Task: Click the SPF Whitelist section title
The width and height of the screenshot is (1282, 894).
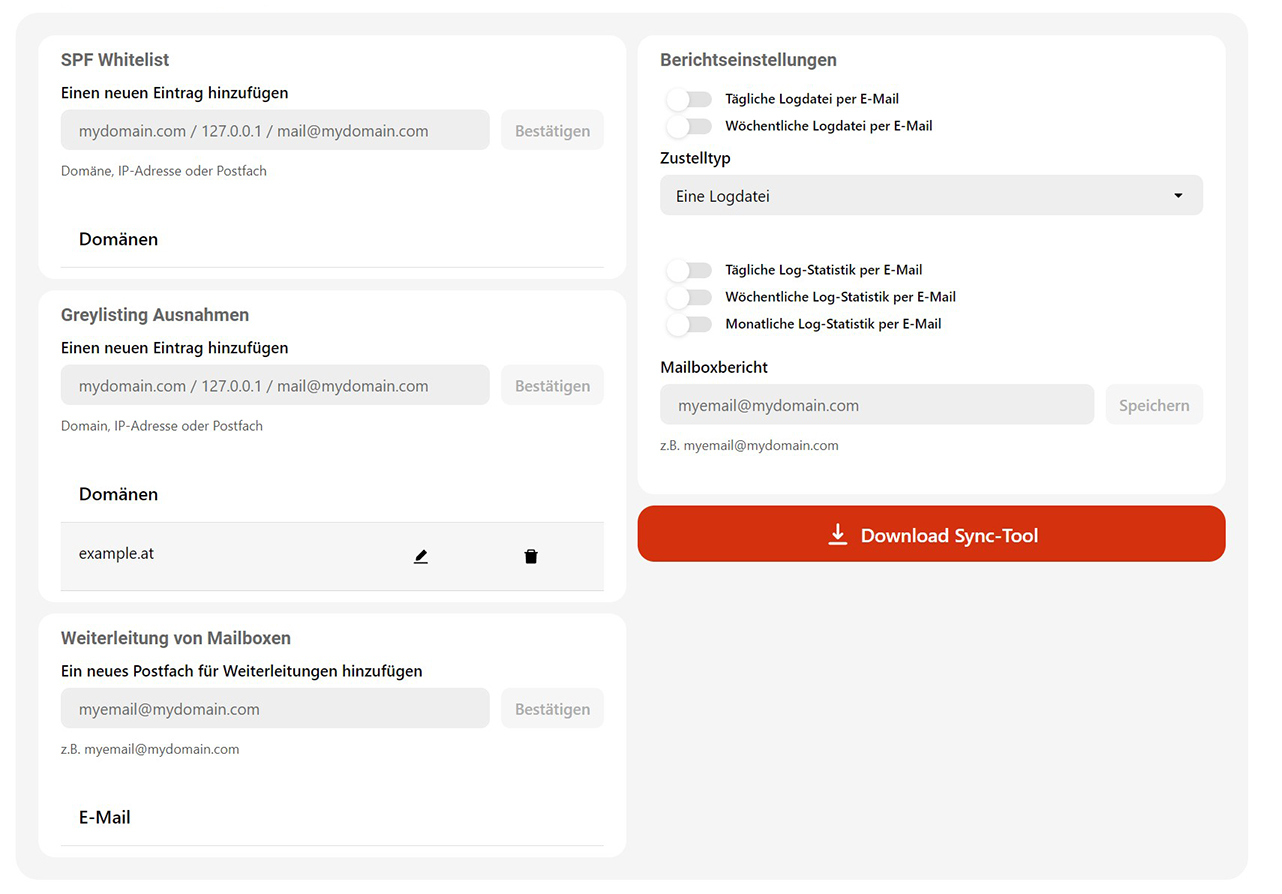Action: click(115, 60)
